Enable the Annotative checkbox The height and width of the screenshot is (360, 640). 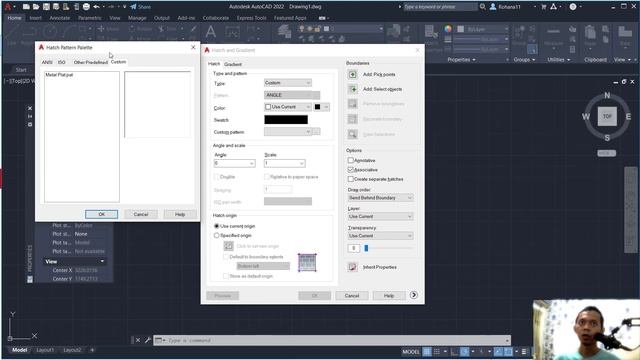click(x=351, y=160)
